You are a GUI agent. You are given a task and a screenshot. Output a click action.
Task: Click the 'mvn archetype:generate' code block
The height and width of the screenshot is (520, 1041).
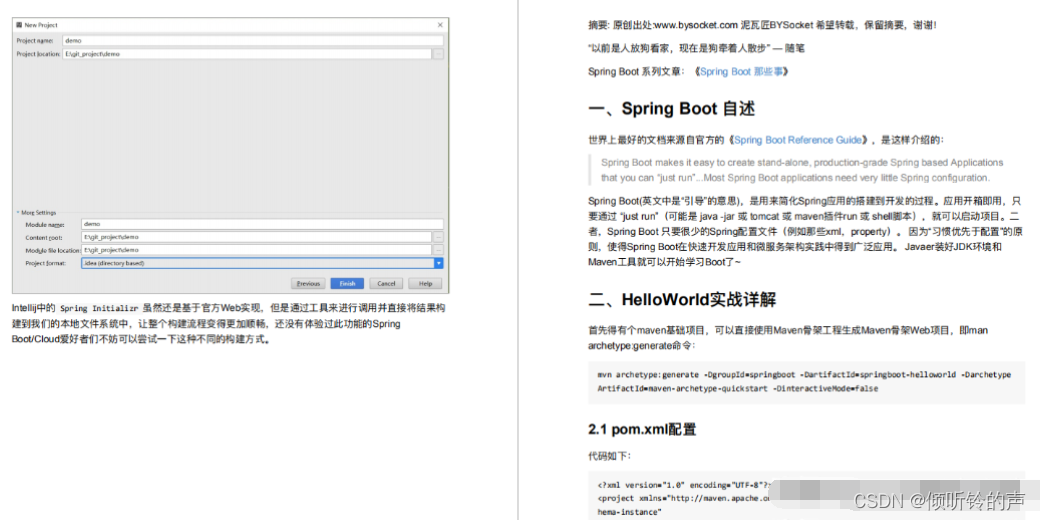[x=807, y=382]
